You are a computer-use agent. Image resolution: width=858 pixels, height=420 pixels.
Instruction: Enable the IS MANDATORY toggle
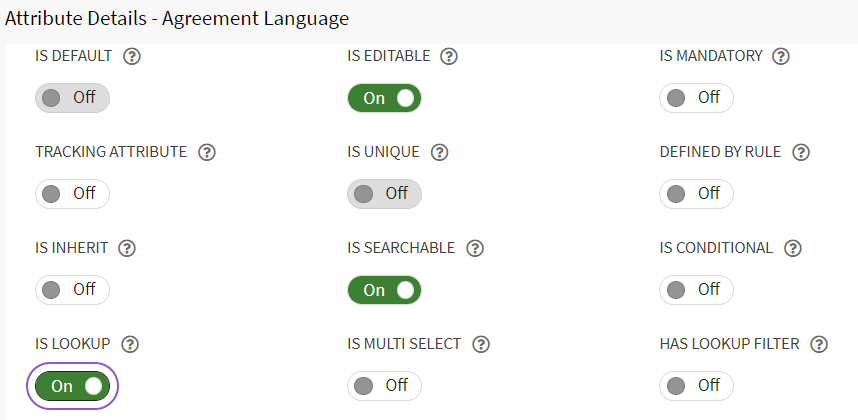click(696, 98)
